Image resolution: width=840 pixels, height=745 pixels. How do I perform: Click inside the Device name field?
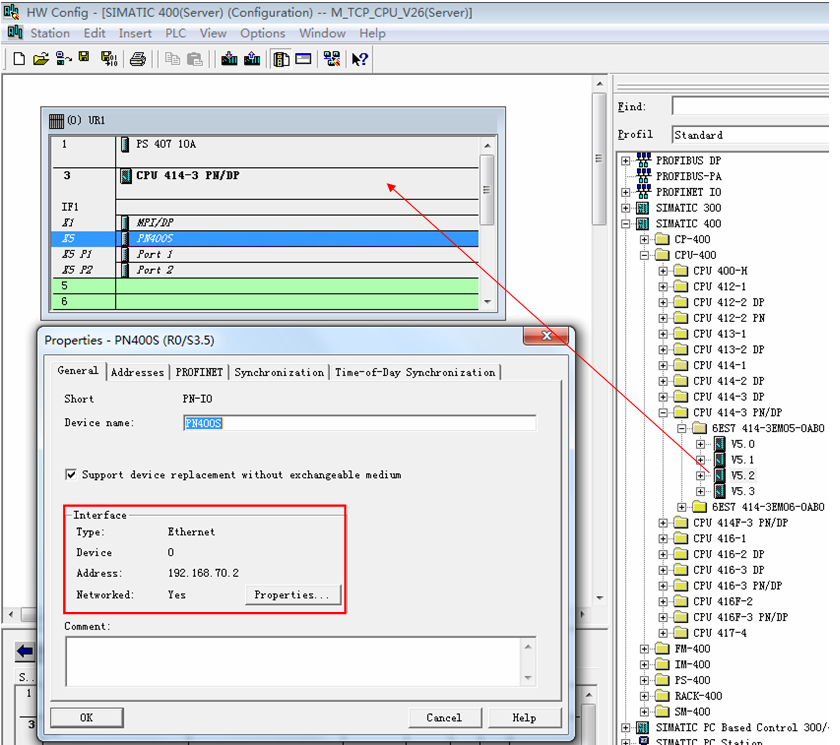tap(360, 423)
